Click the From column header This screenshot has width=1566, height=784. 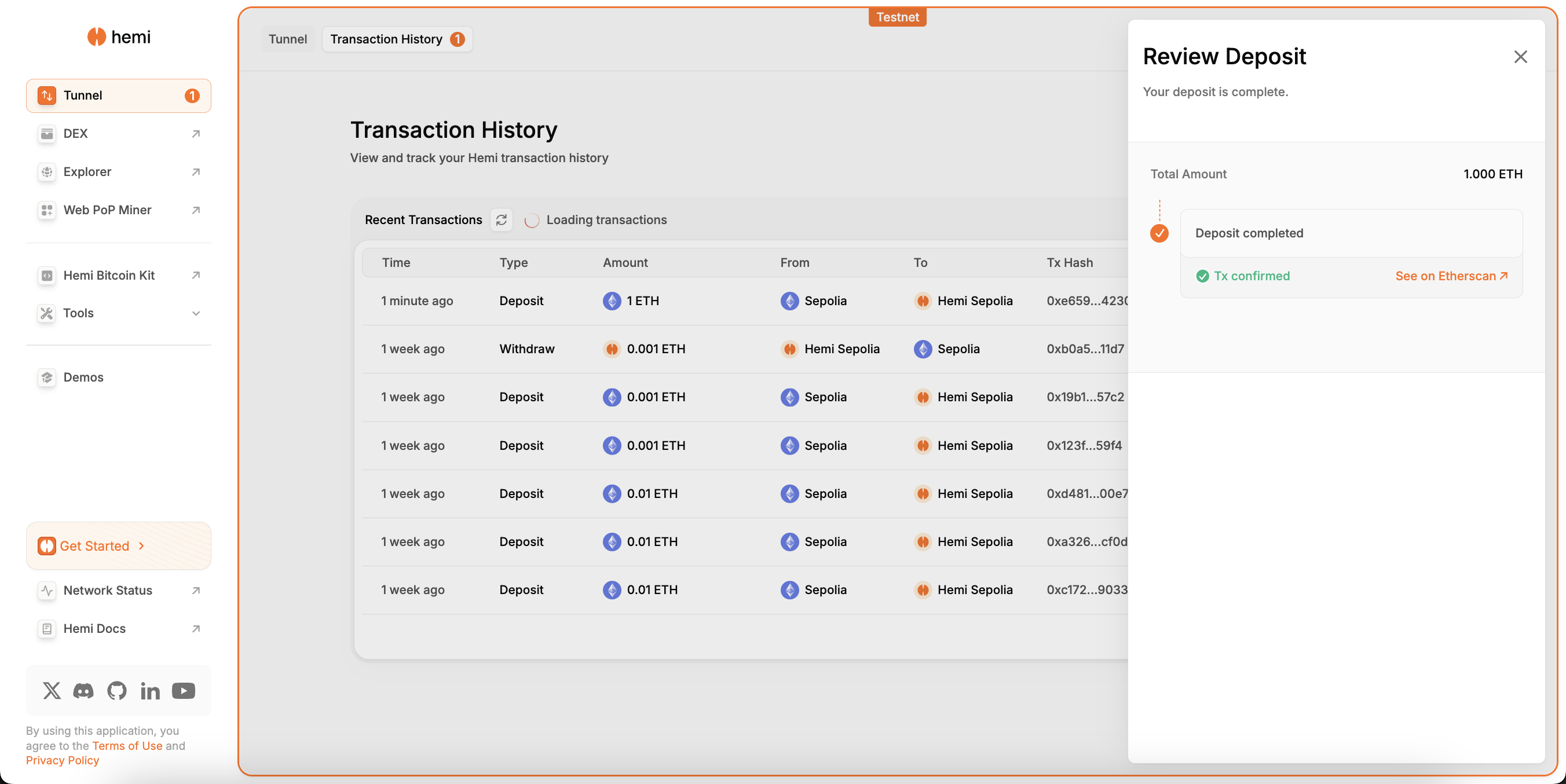tap(795, 262)
